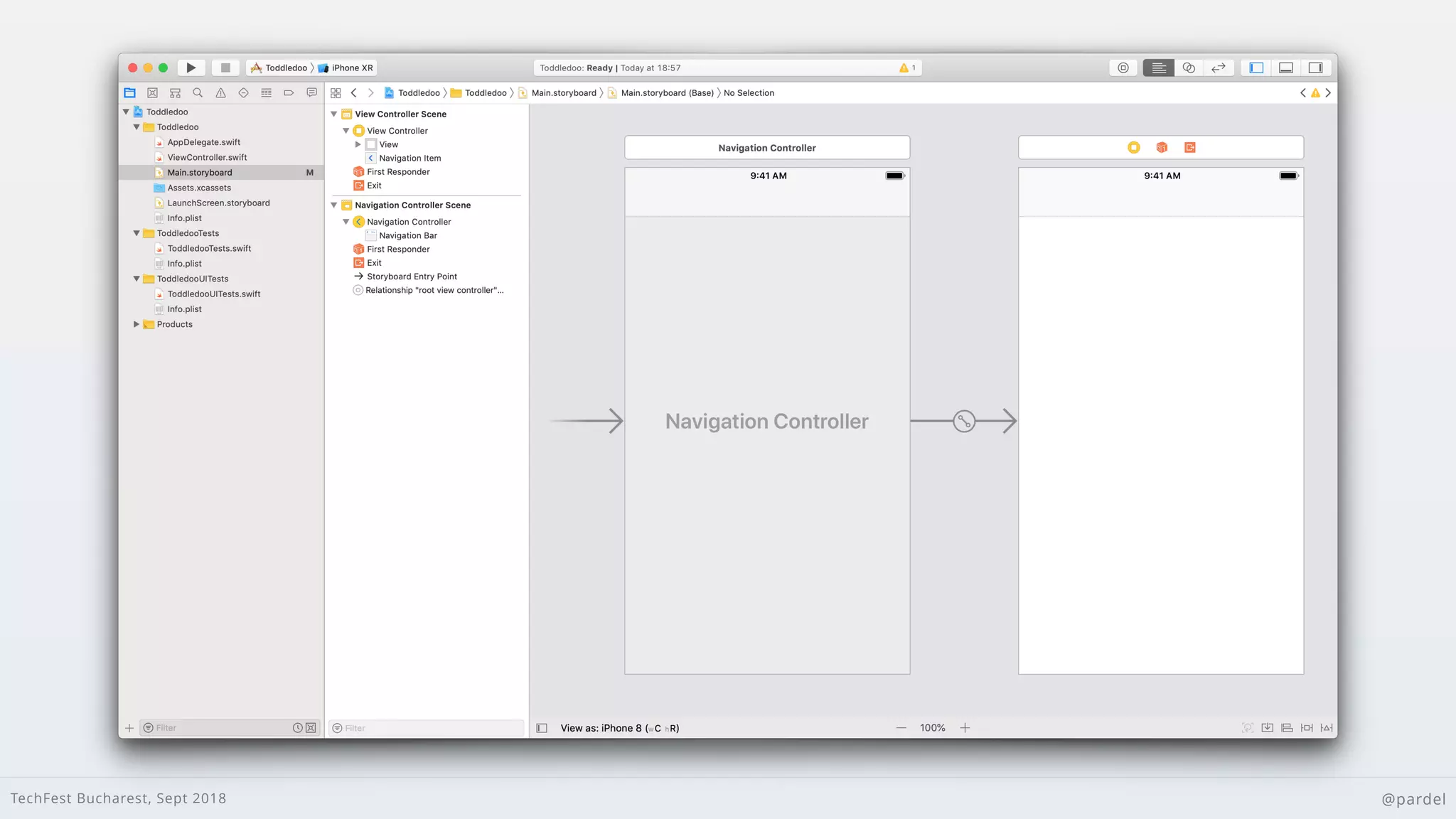Click View as: iPhone 8 button
1456x819 pixels.
[x=619, y=728]
